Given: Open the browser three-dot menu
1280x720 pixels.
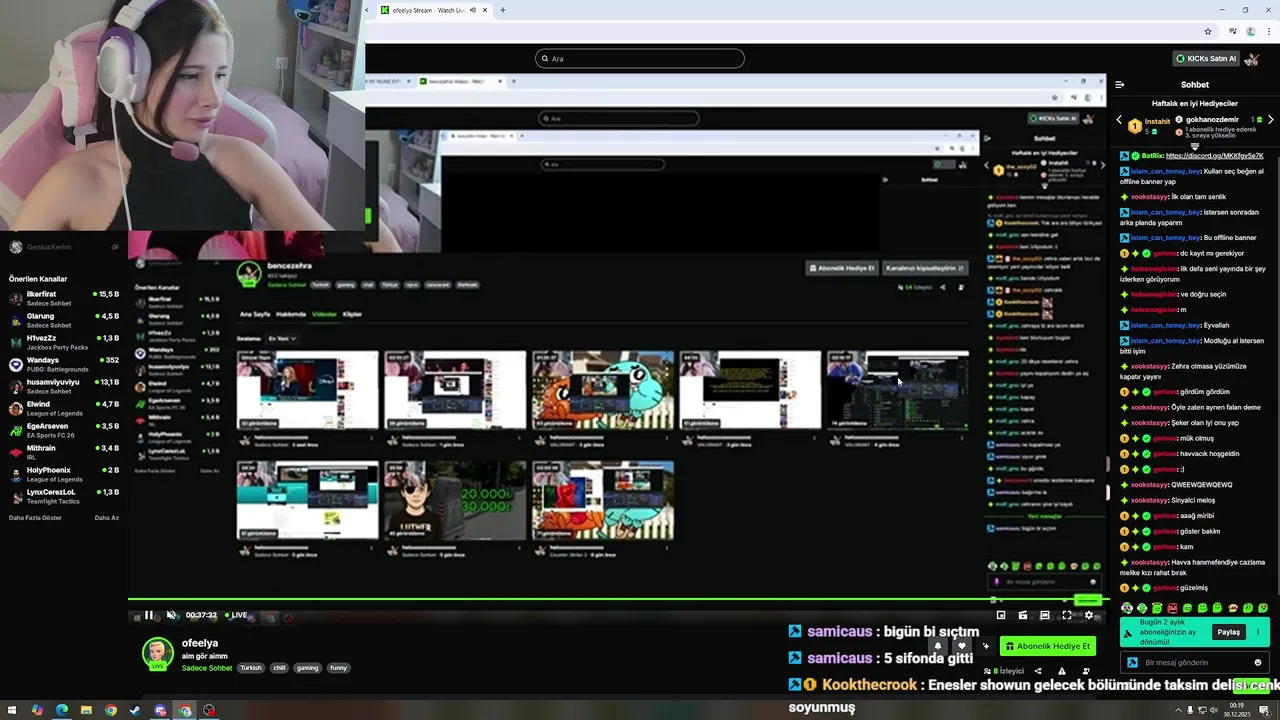Looking at the screenshot, I should [1268, 31].
